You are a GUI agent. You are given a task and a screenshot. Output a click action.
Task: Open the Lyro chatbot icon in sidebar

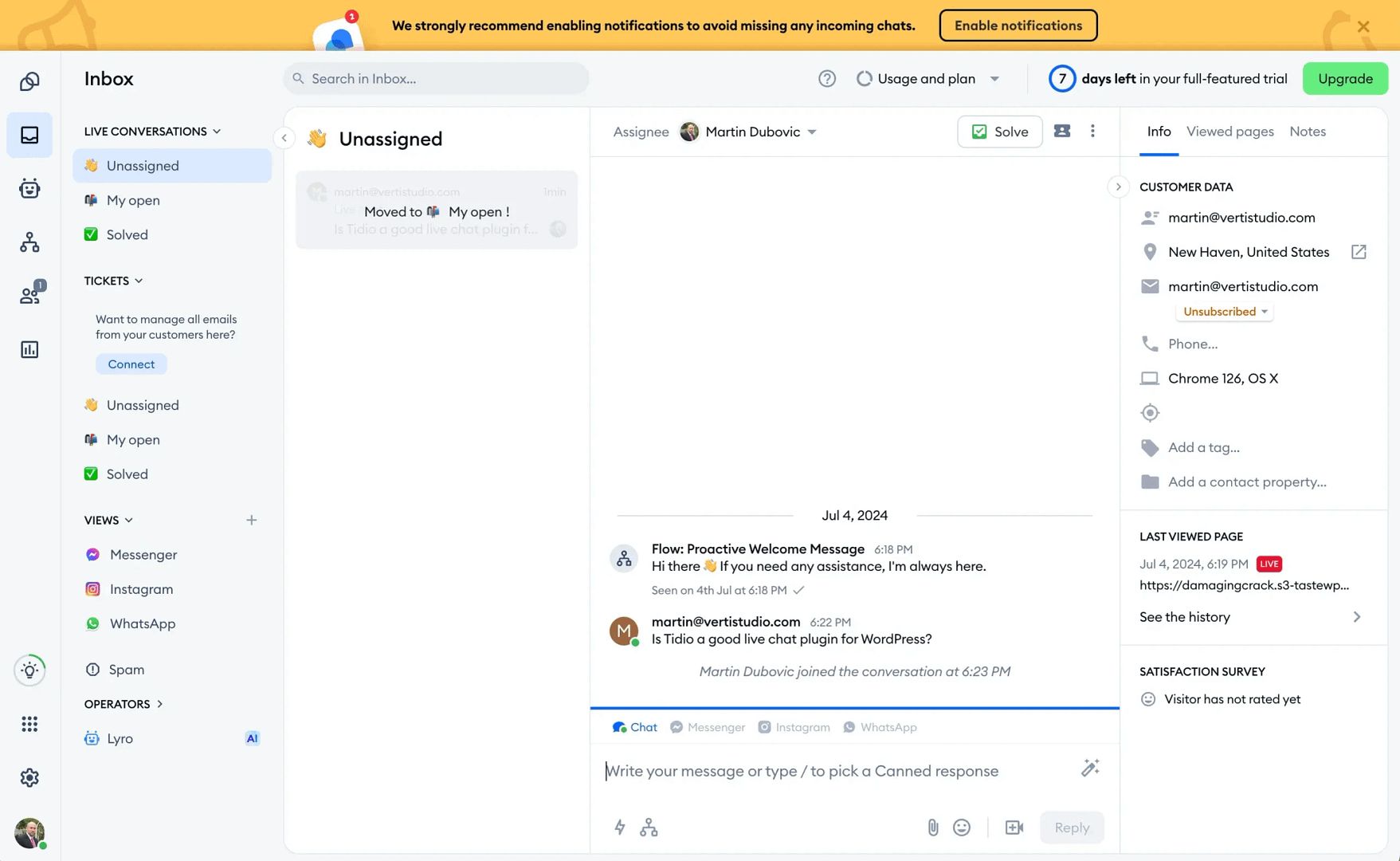click(29, 188)
